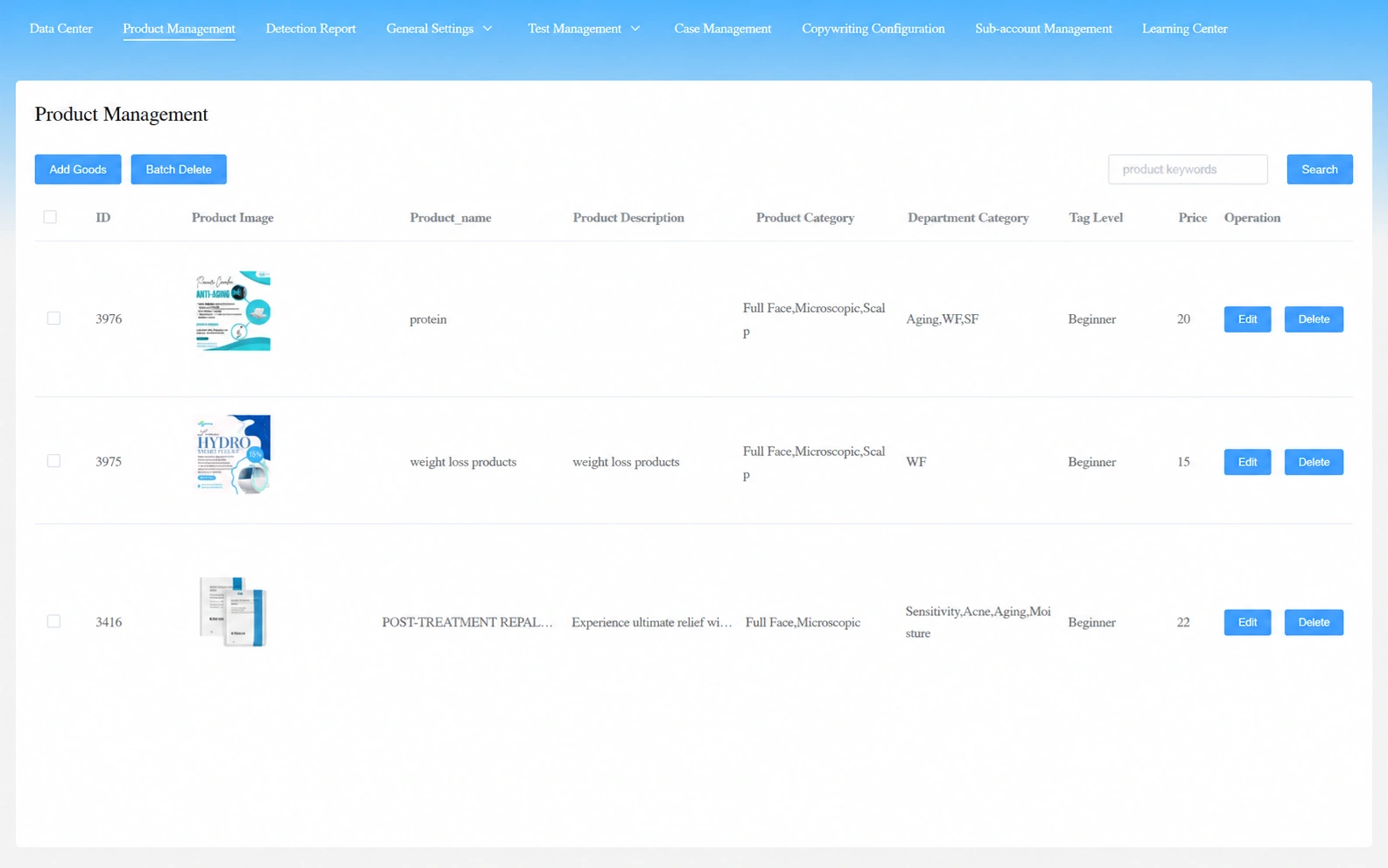The width and height of the screenshot is (1388, 868).
Task: Open Copywriting Configuration
Action: click(x=873, y=29)
